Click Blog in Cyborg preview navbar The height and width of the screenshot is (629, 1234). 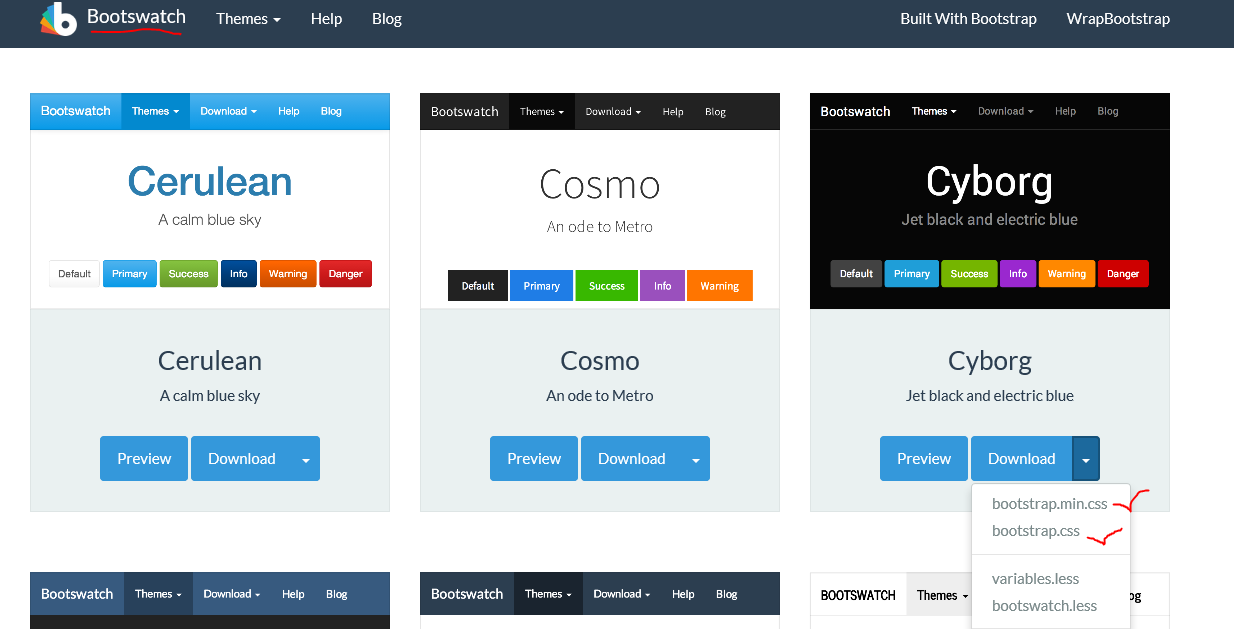[x=1108, y=111]
